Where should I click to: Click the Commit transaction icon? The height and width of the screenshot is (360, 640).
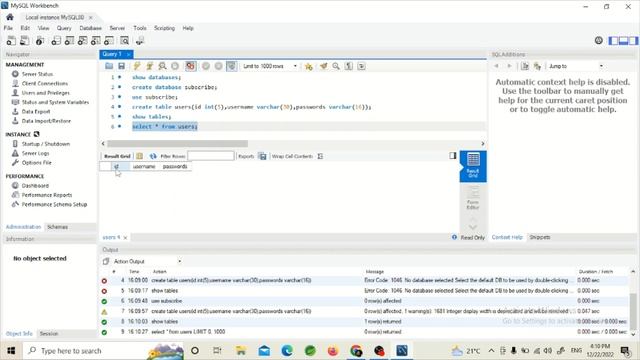point(206,66)
